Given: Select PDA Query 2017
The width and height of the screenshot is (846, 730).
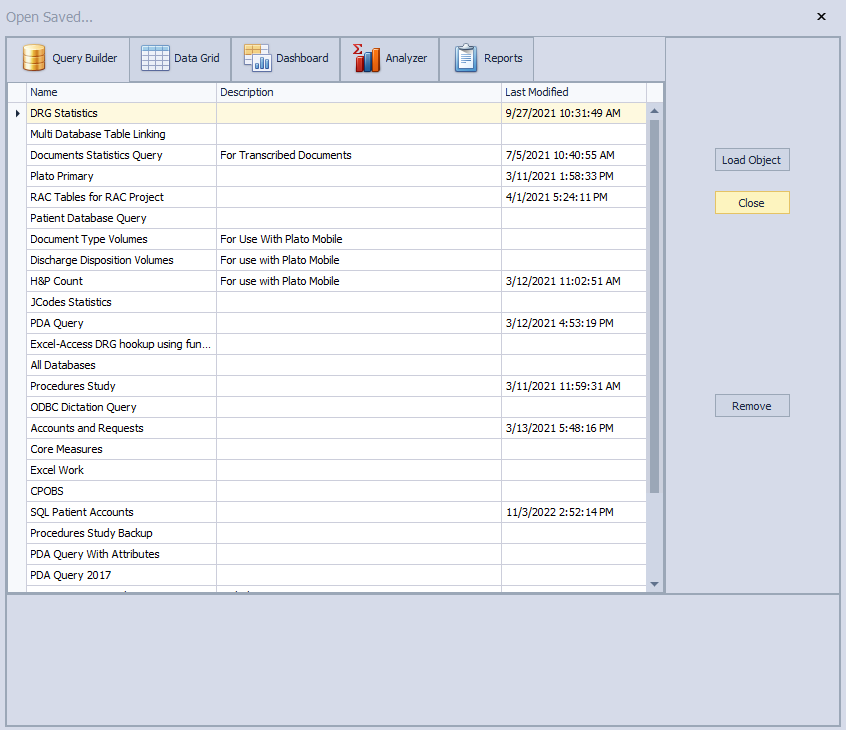Looking at the screenshot, I should click(x=336, y=576).
